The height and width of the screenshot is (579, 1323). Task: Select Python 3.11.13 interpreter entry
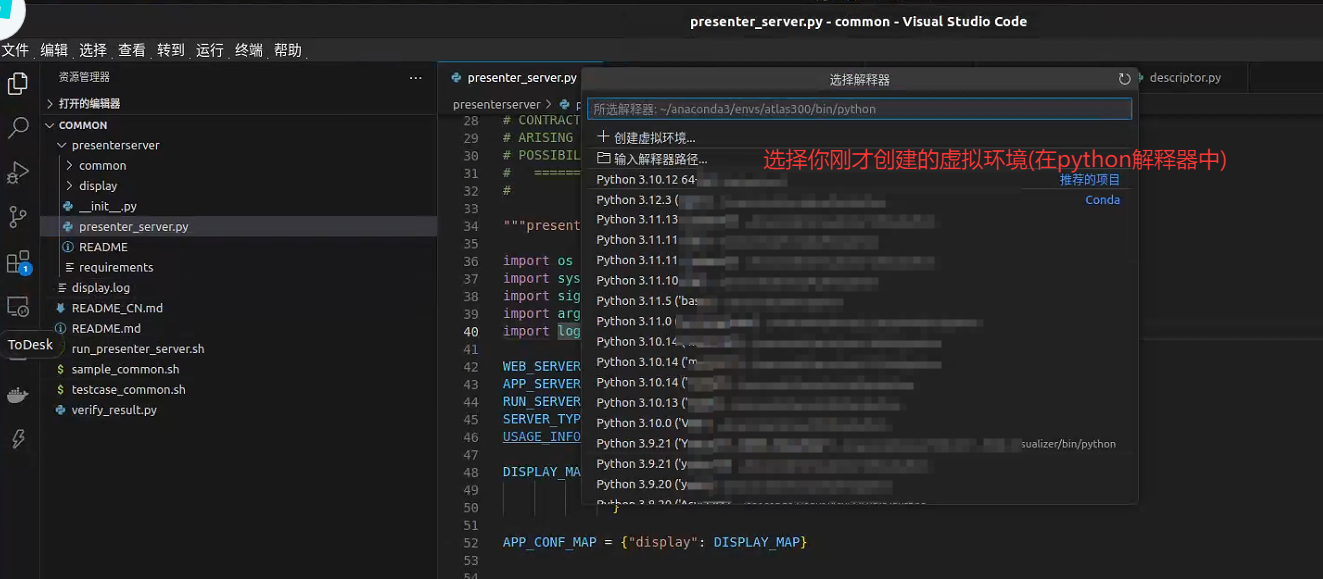[x=859, y=219]
